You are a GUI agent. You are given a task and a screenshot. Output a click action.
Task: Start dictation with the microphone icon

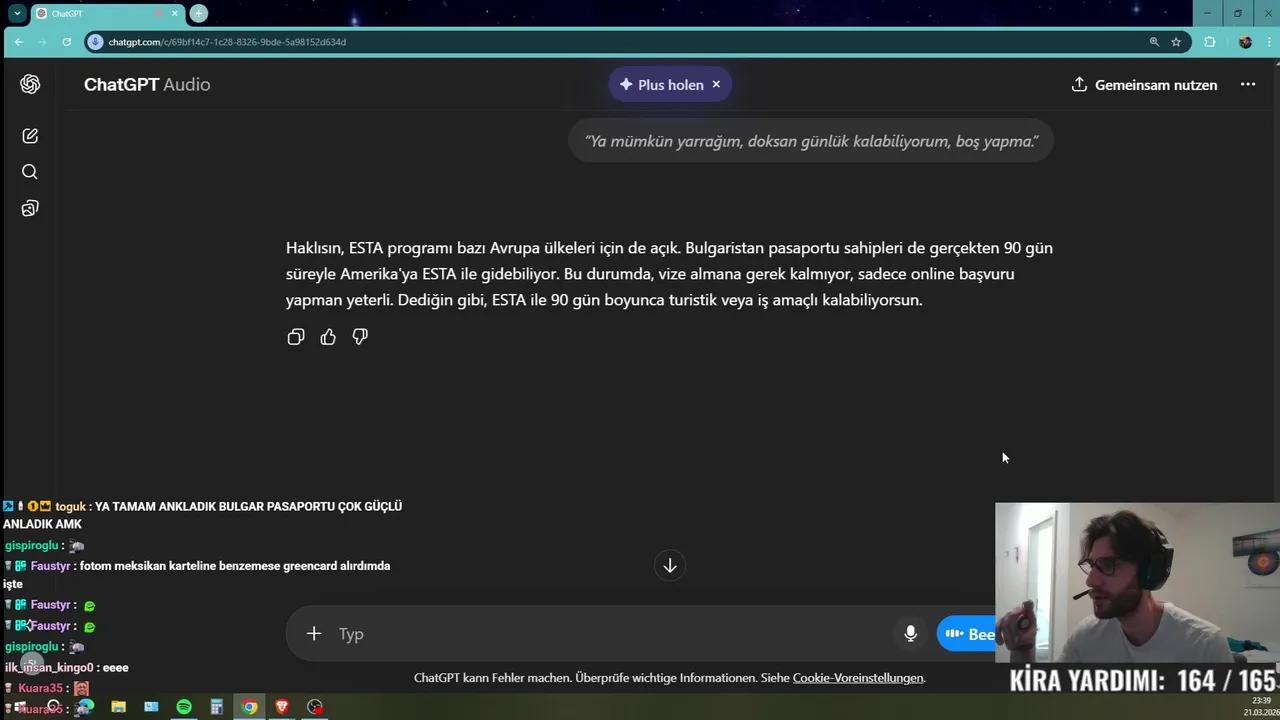tap(910, 633)
